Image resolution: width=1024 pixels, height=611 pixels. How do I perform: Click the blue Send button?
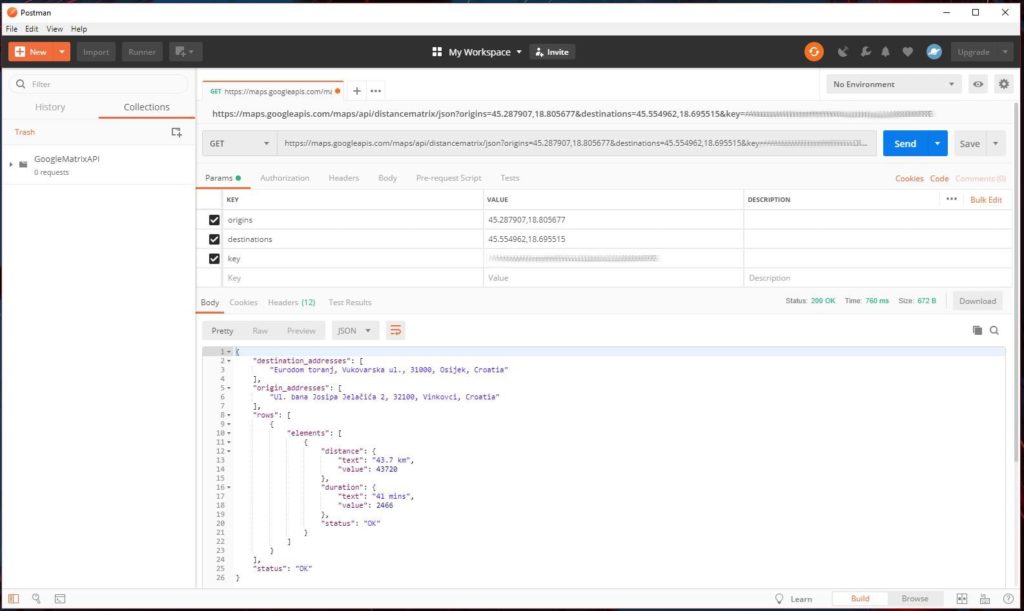point(905,144)
